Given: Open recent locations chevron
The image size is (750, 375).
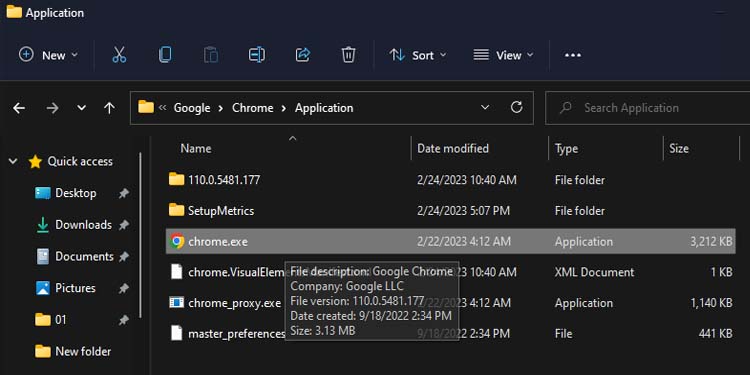Looking at the screenshot, I should point(82,108).
